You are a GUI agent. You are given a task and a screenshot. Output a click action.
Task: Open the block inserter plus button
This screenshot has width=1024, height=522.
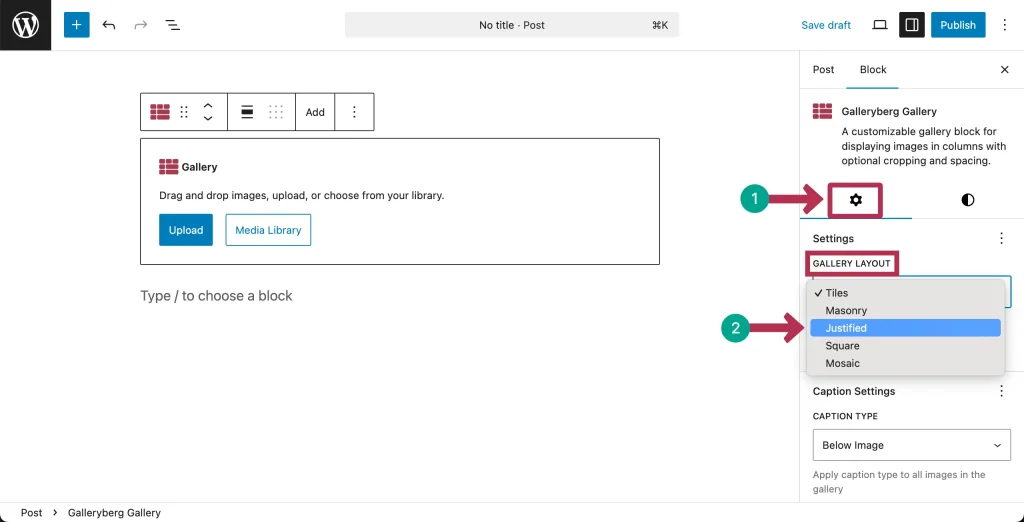point(77,25)
